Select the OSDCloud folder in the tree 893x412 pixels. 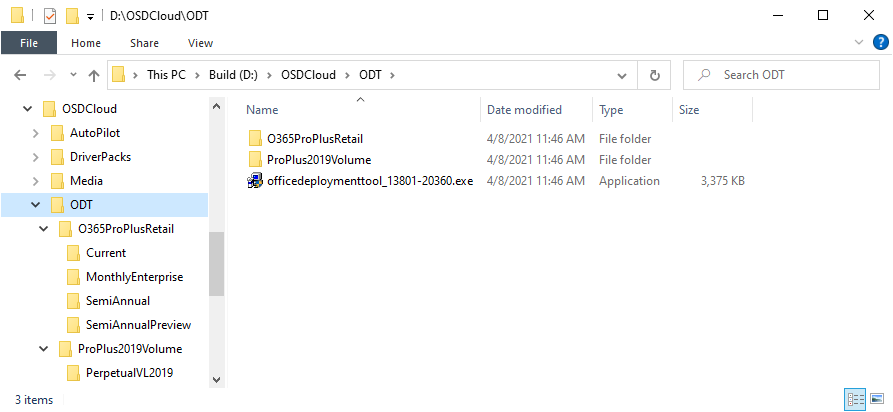[89, 109]
